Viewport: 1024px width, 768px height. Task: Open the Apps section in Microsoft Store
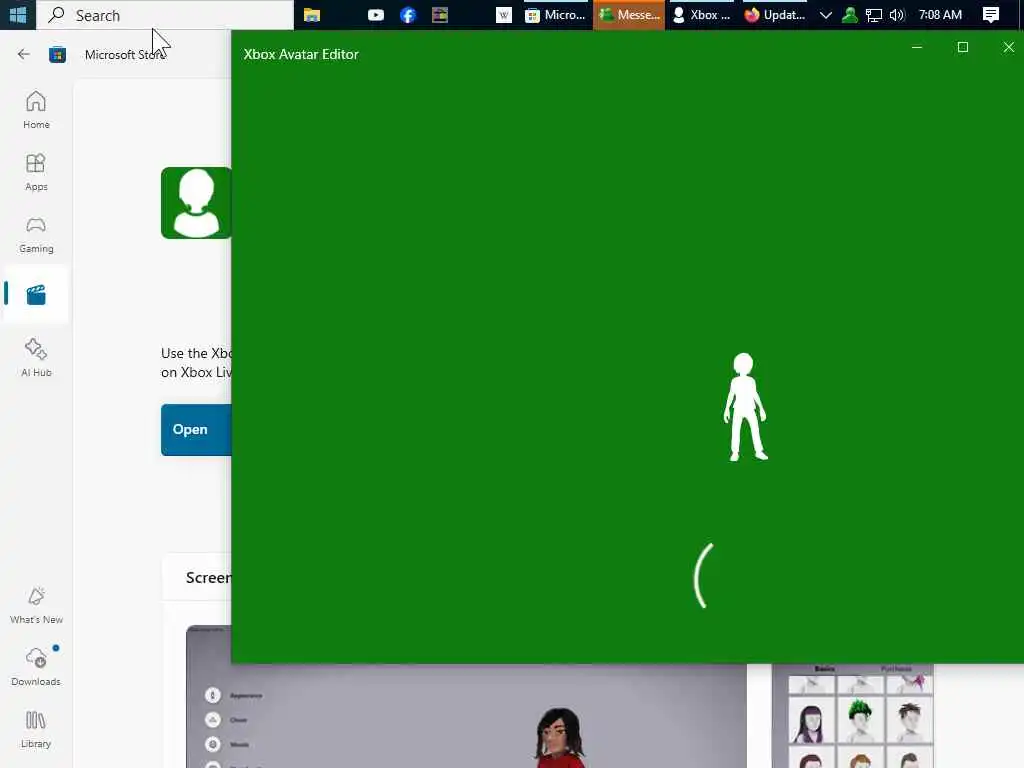[x=36, y=172]
